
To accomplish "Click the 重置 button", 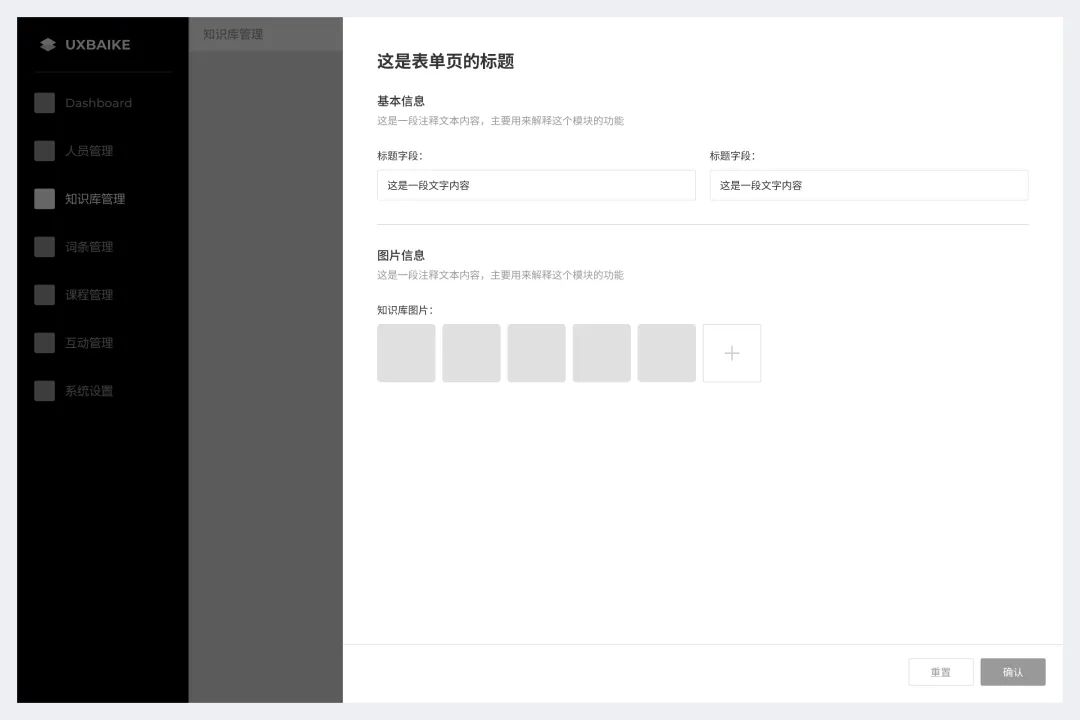I will [940, 671].
